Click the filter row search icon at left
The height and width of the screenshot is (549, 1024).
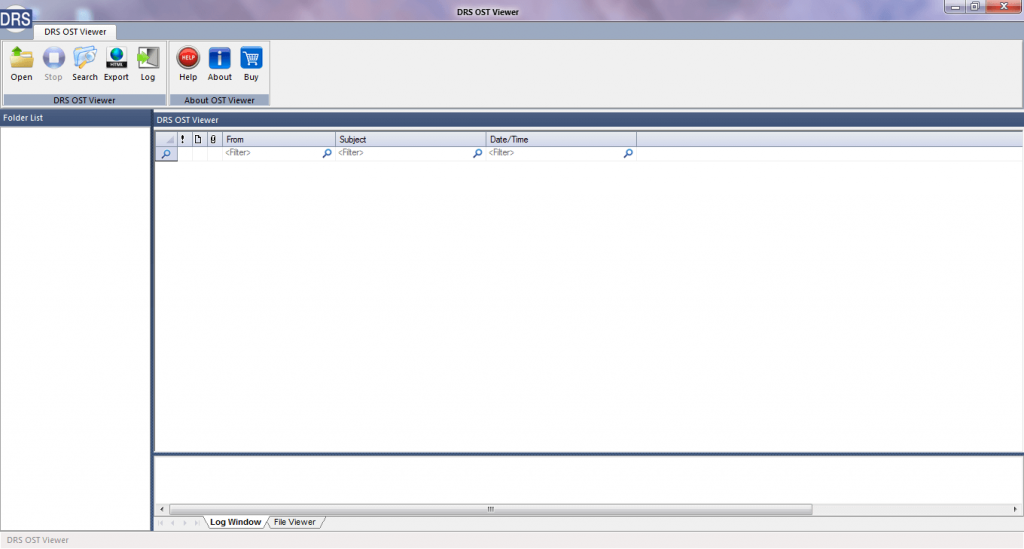coord(166,153)
